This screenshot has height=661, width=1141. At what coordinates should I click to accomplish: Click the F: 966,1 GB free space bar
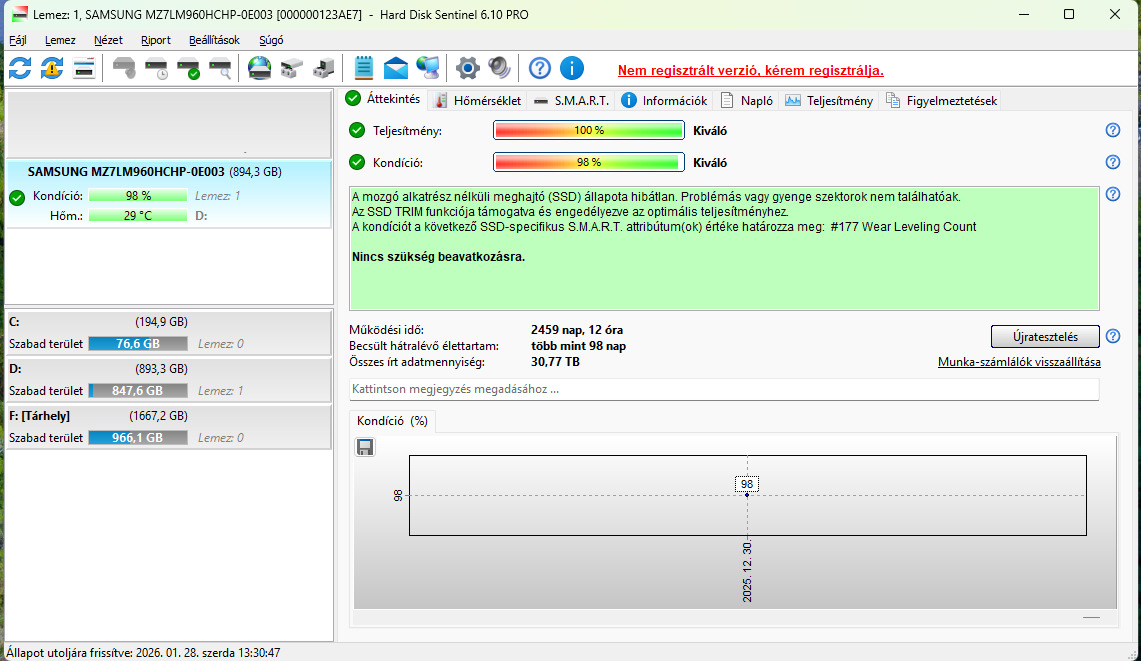click(138, 438)
